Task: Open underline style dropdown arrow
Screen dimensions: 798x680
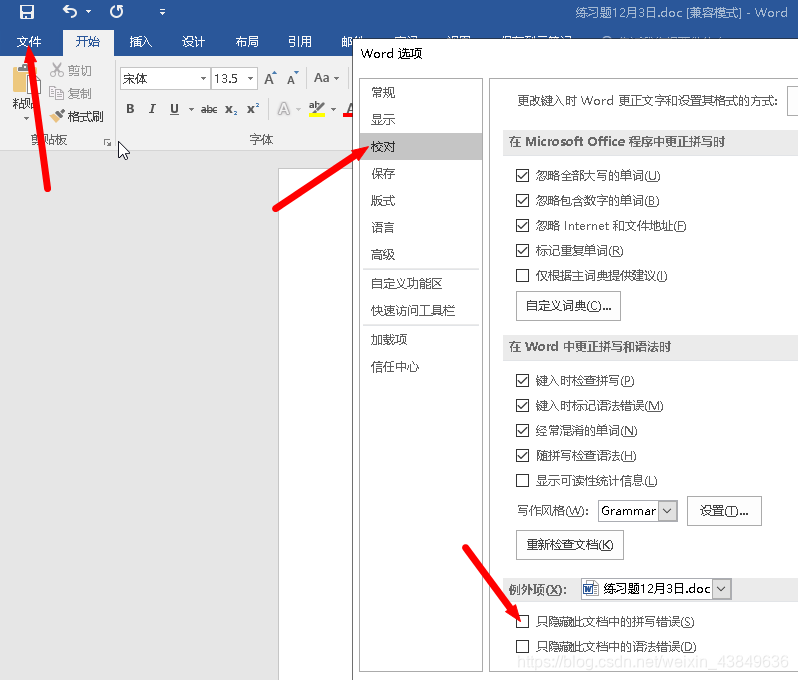Action: (191, 109)
